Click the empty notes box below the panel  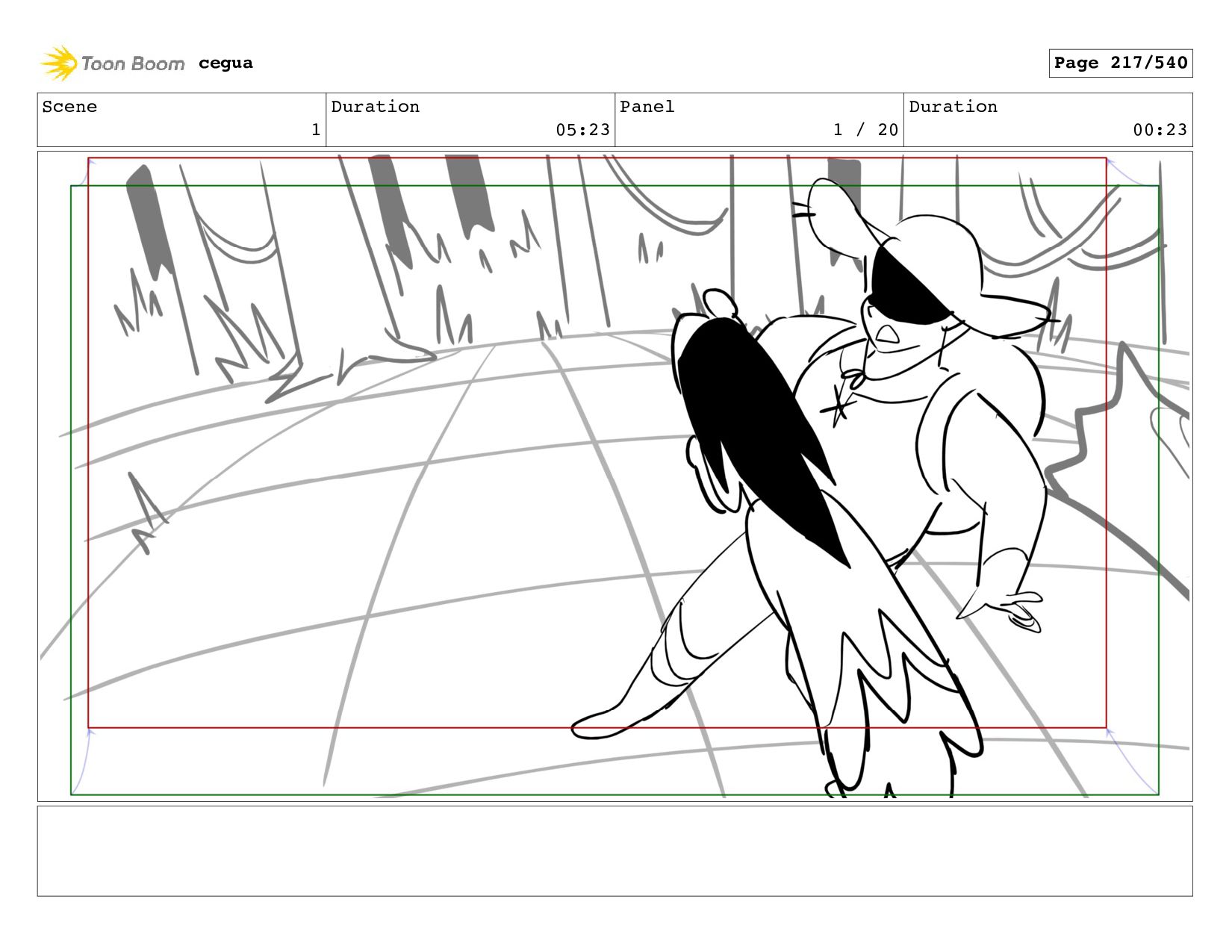tap(615, 850)
